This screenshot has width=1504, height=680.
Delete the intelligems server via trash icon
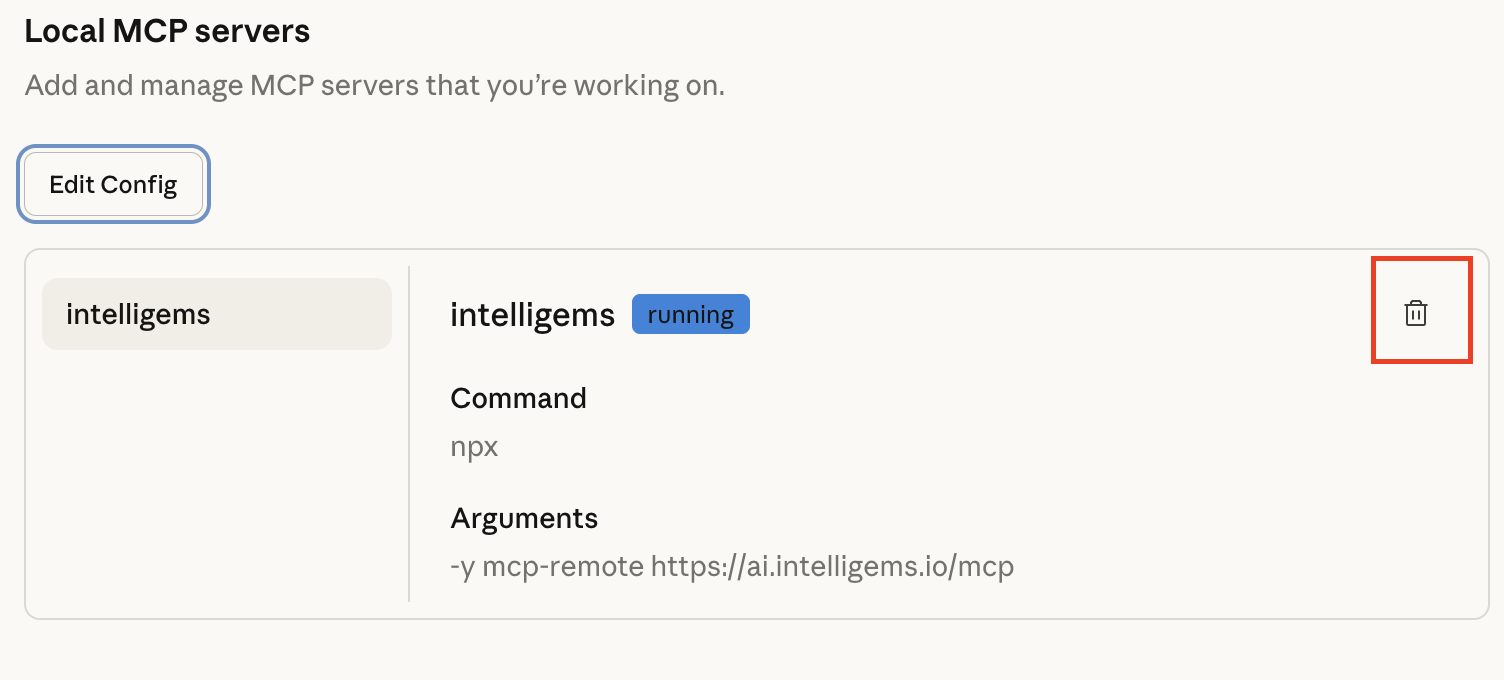(x=1416, y=313)
